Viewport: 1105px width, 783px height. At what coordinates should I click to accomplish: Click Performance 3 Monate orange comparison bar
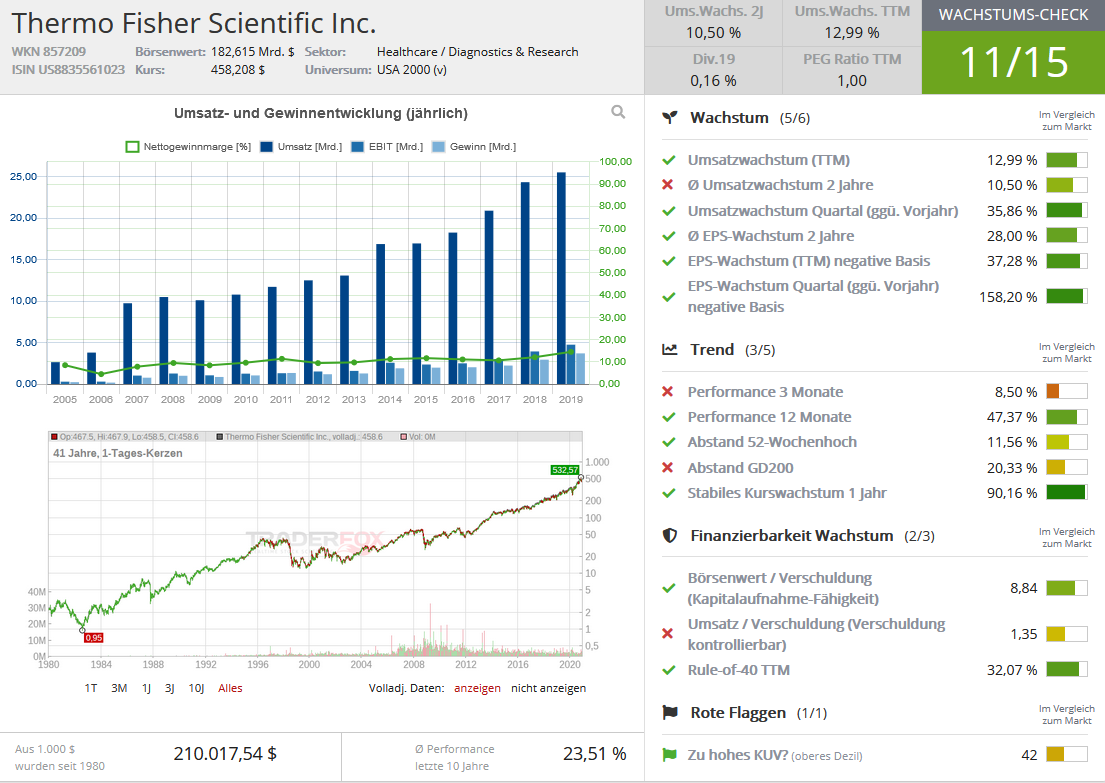(1067, 391)
